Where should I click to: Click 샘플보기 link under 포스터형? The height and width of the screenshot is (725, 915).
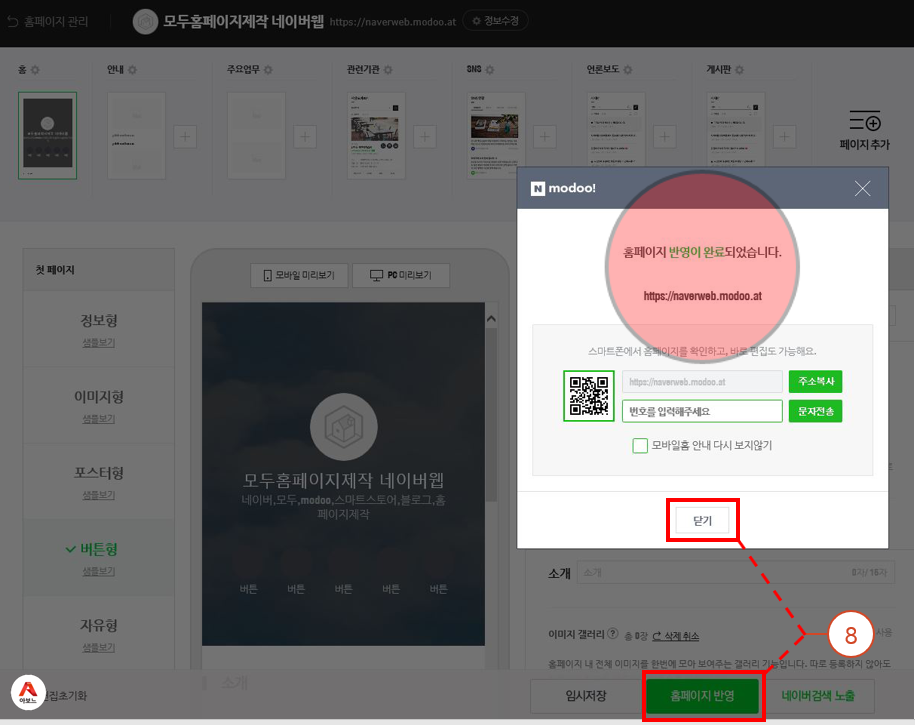pyautogui.click(x=99, y=495)
